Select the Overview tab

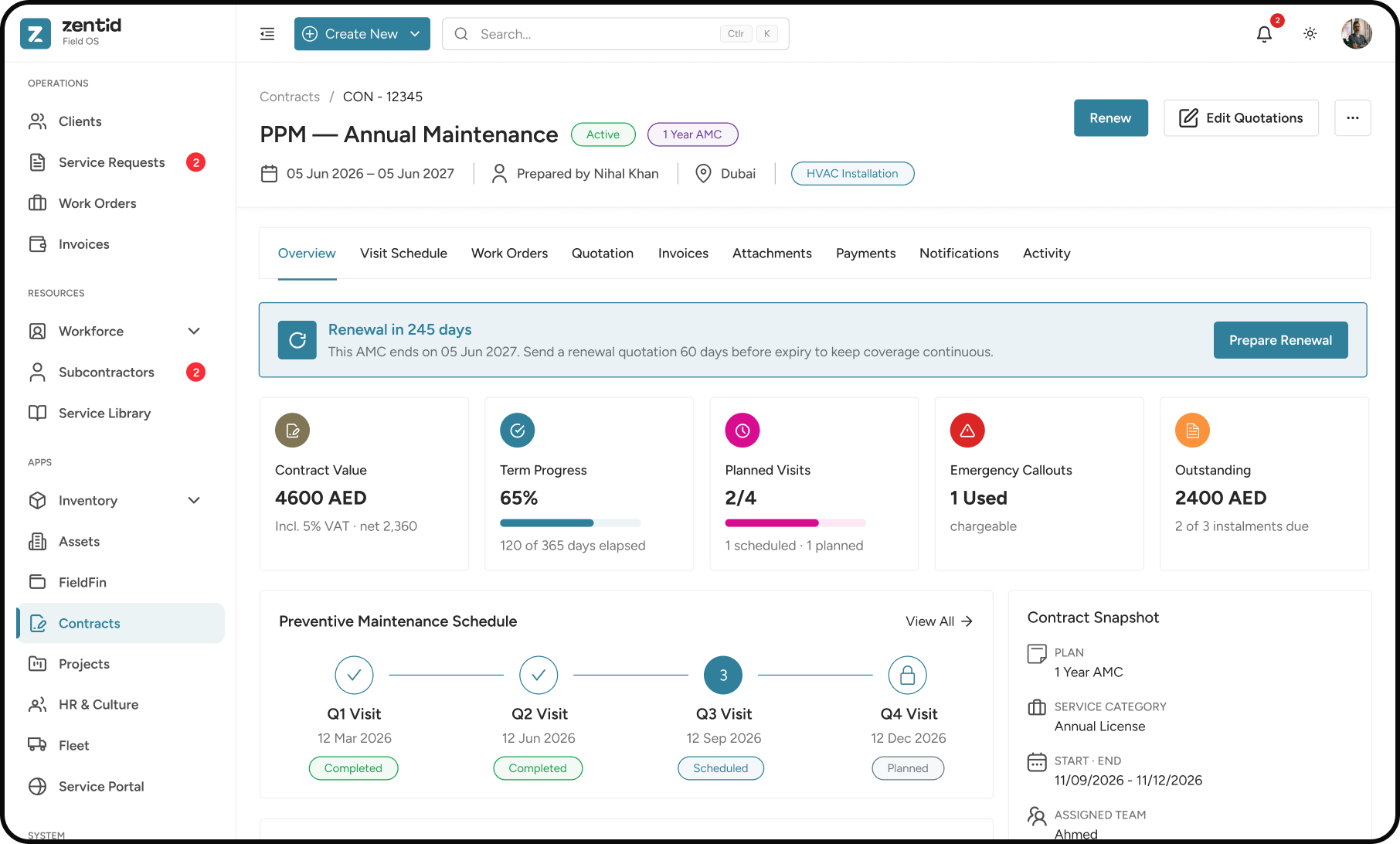pyautogui.click(x=307, y=254)
